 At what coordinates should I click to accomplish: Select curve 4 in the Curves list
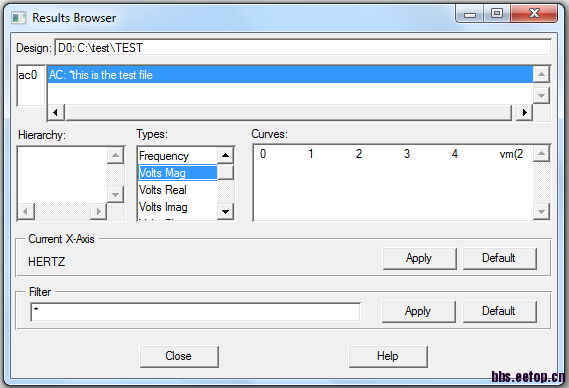455,154
